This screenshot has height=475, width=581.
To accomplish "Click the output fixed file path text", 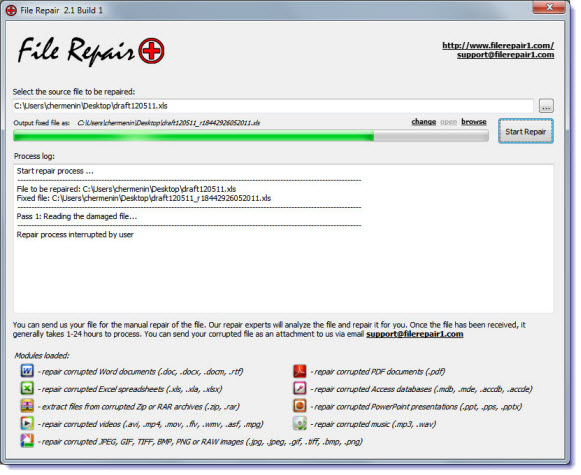I will pos(169,123).
